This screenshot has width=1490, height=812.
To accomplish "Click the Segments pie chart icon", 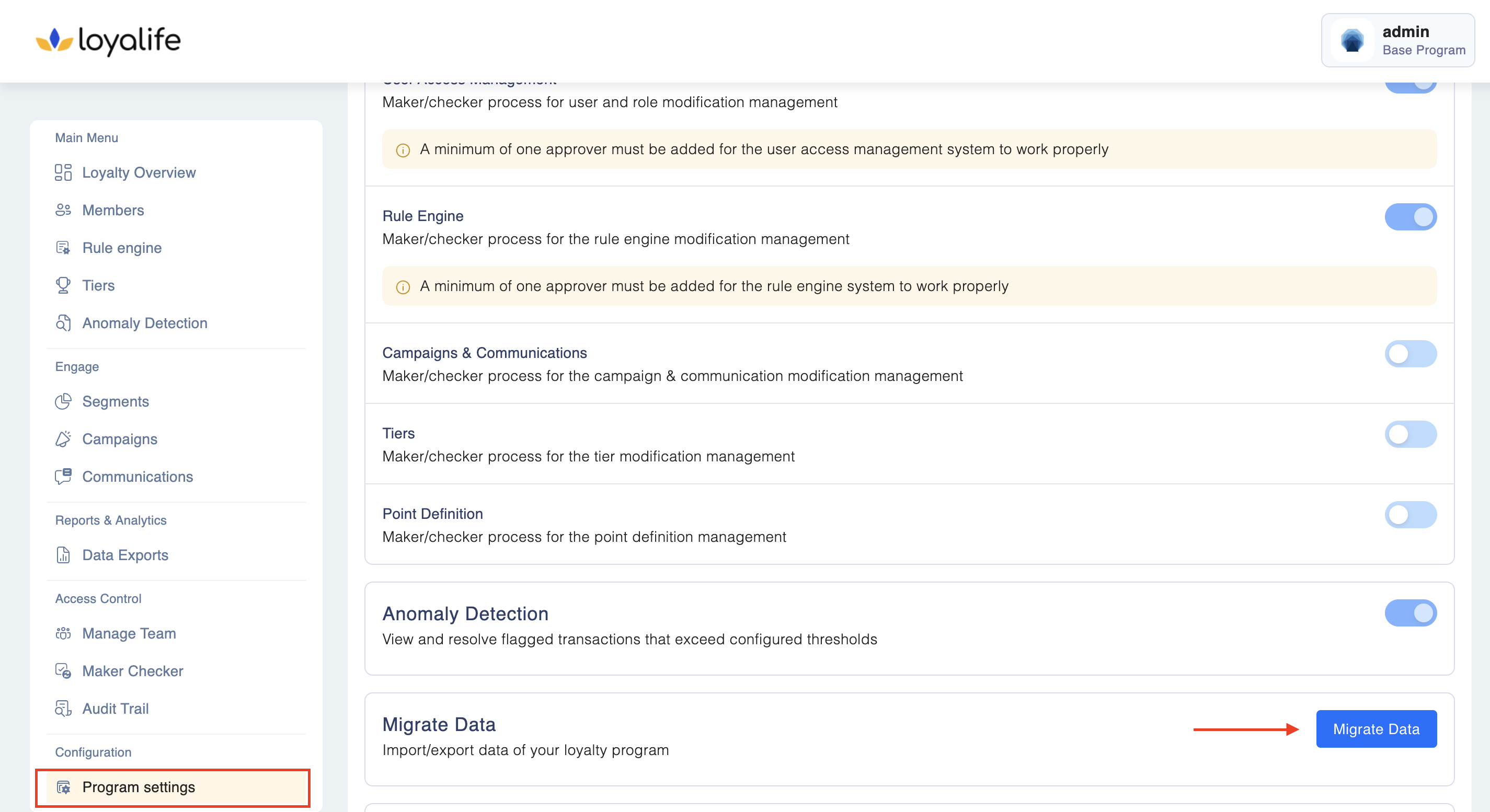I will 63,401.
